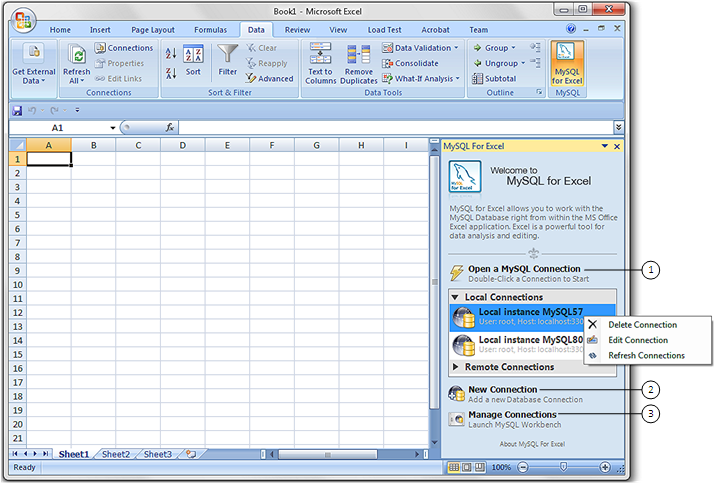The height and width of the screenshot is (483, 715).
Task: Expand Remote Connections group
Action: point(455,367)
